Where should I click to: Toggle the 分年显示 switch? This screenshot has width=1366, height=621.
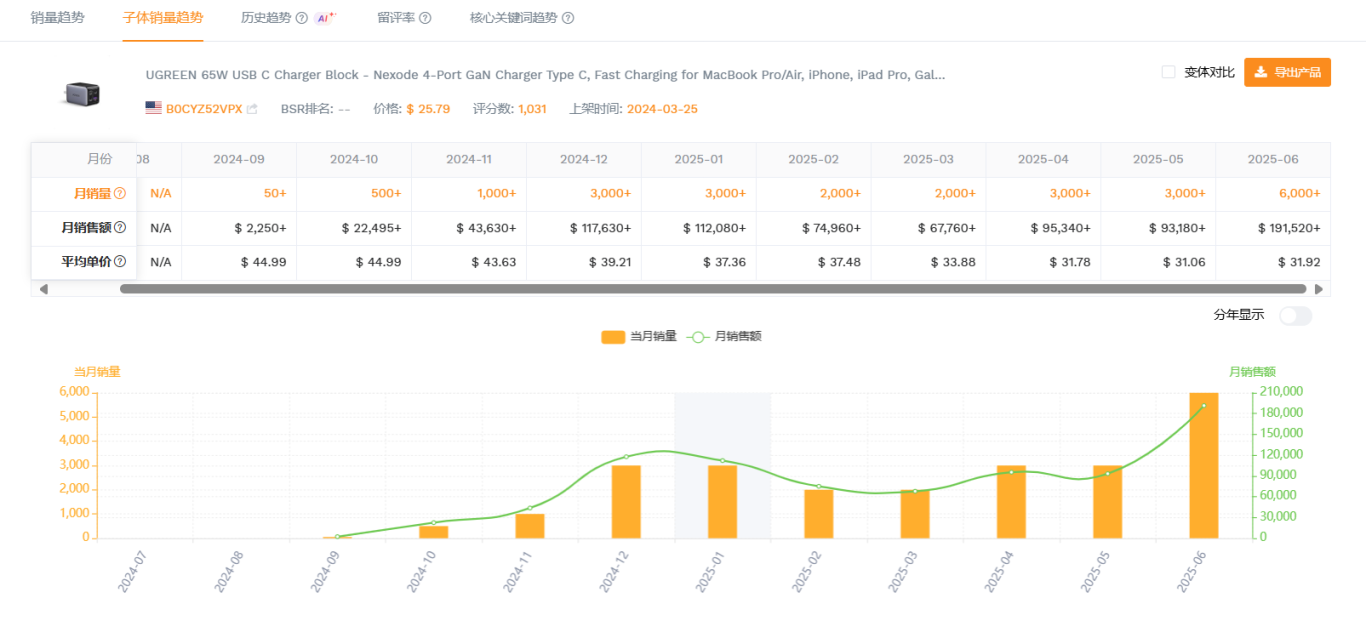(x=1295, y=316)
